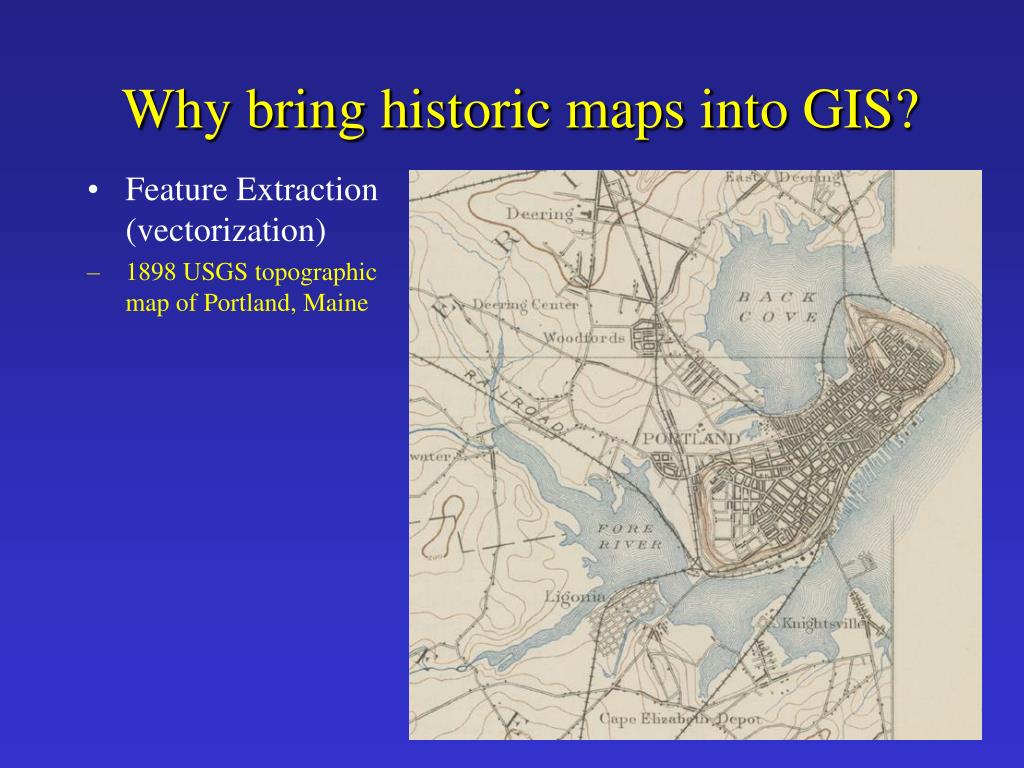Click the "Woodfords" label on the map
The width and height of the screenshot is (1024, 768).
click(584, 338)
